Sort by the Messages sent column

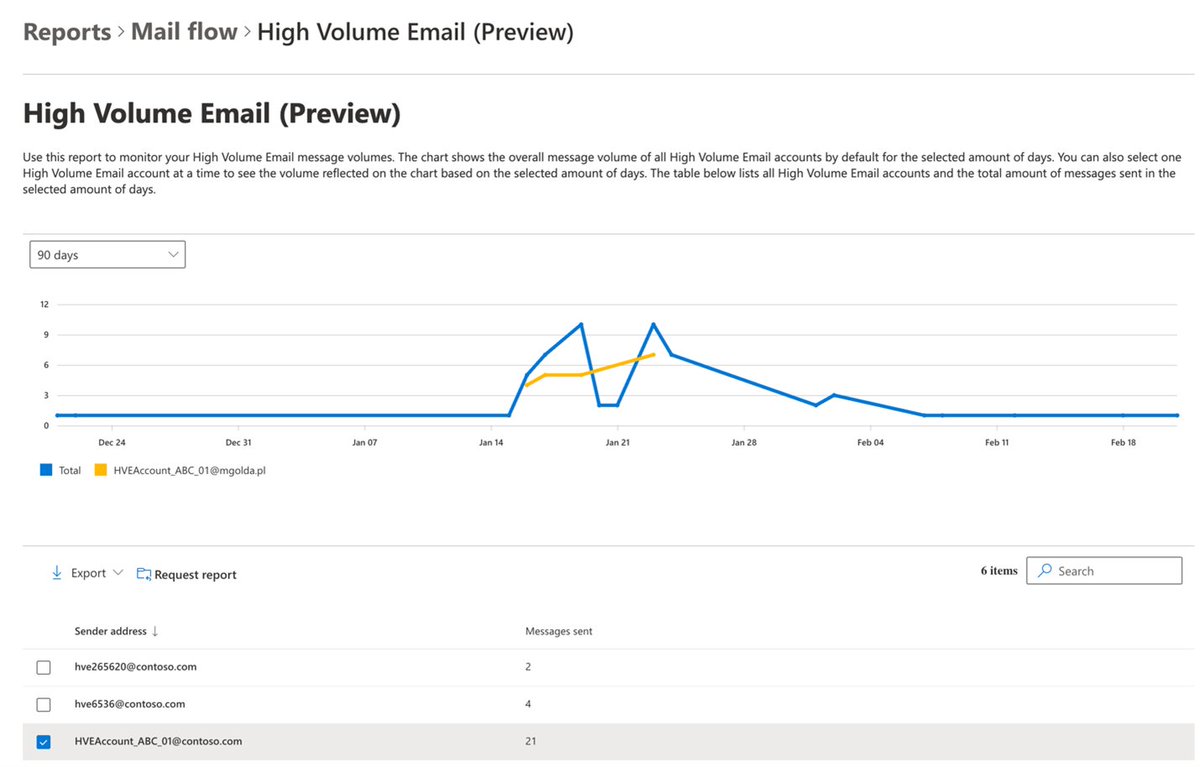coord(560,631)
